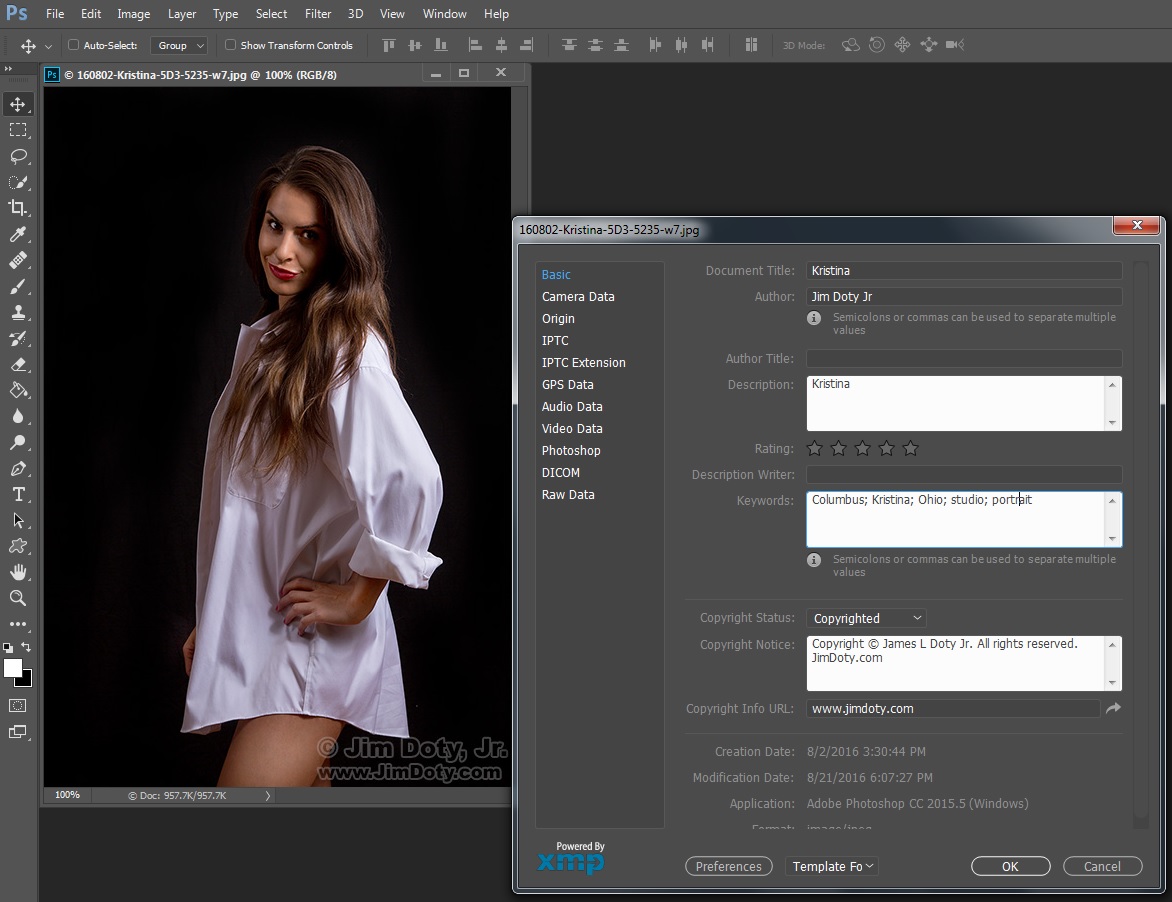This screenshot has height=902, width=1172.
Task: Select the Hand tool
Action: coord(18,572)
